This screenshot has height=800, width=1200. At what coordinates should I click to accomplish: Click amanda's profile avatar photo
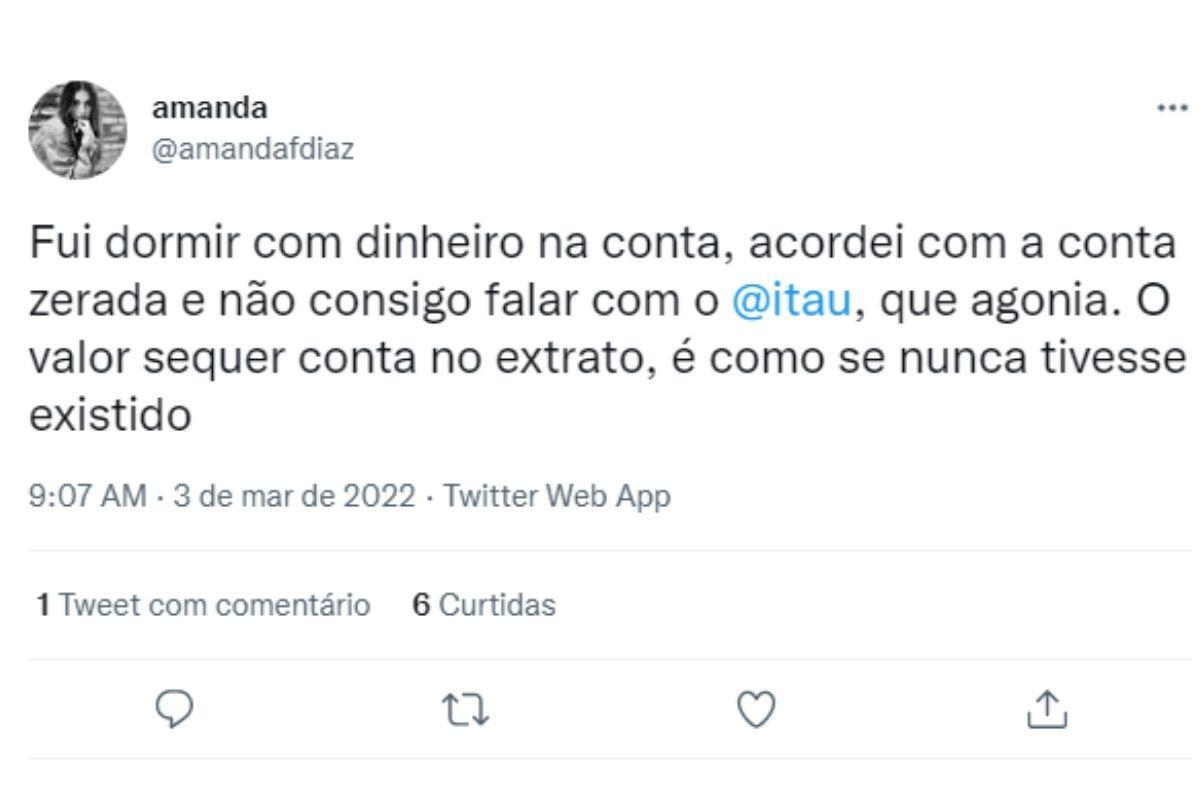(x=78, y=130)
